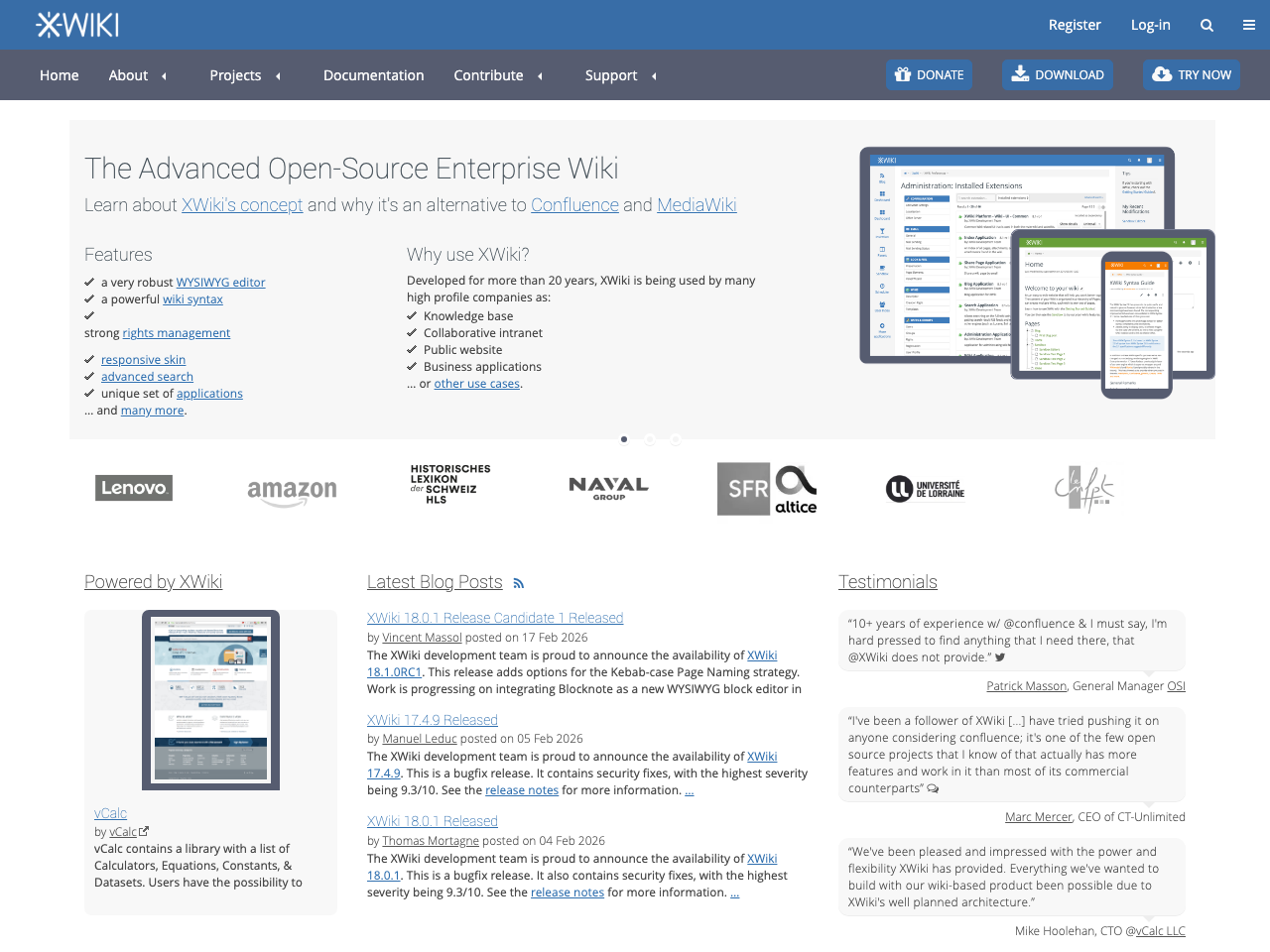Click the DOWNLOAD button icon
The height and width of the screenshot is (952, 1270).
[1018, 74]
